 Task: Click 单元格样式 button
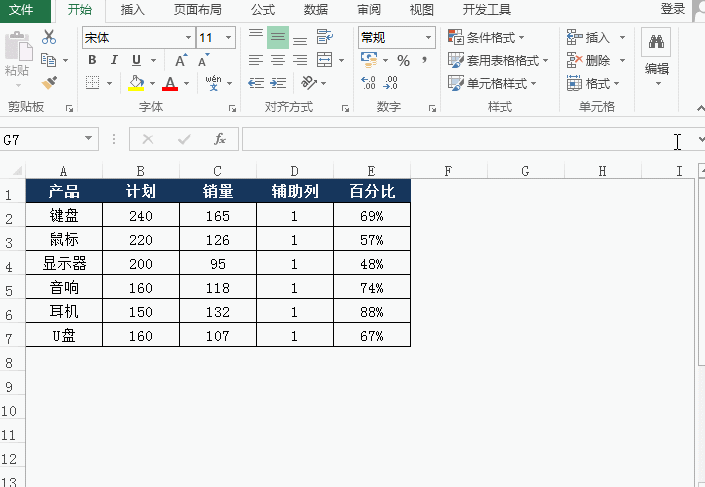(492, 83)
